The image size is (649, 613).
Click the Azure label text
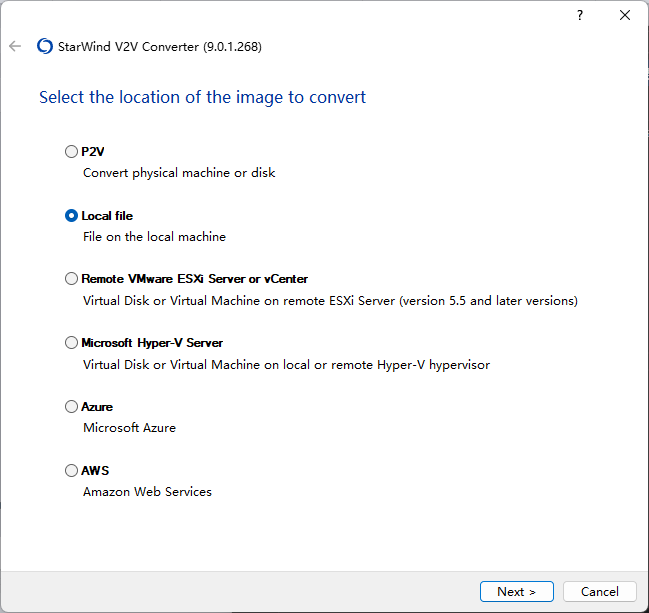(x=97, y=406)
